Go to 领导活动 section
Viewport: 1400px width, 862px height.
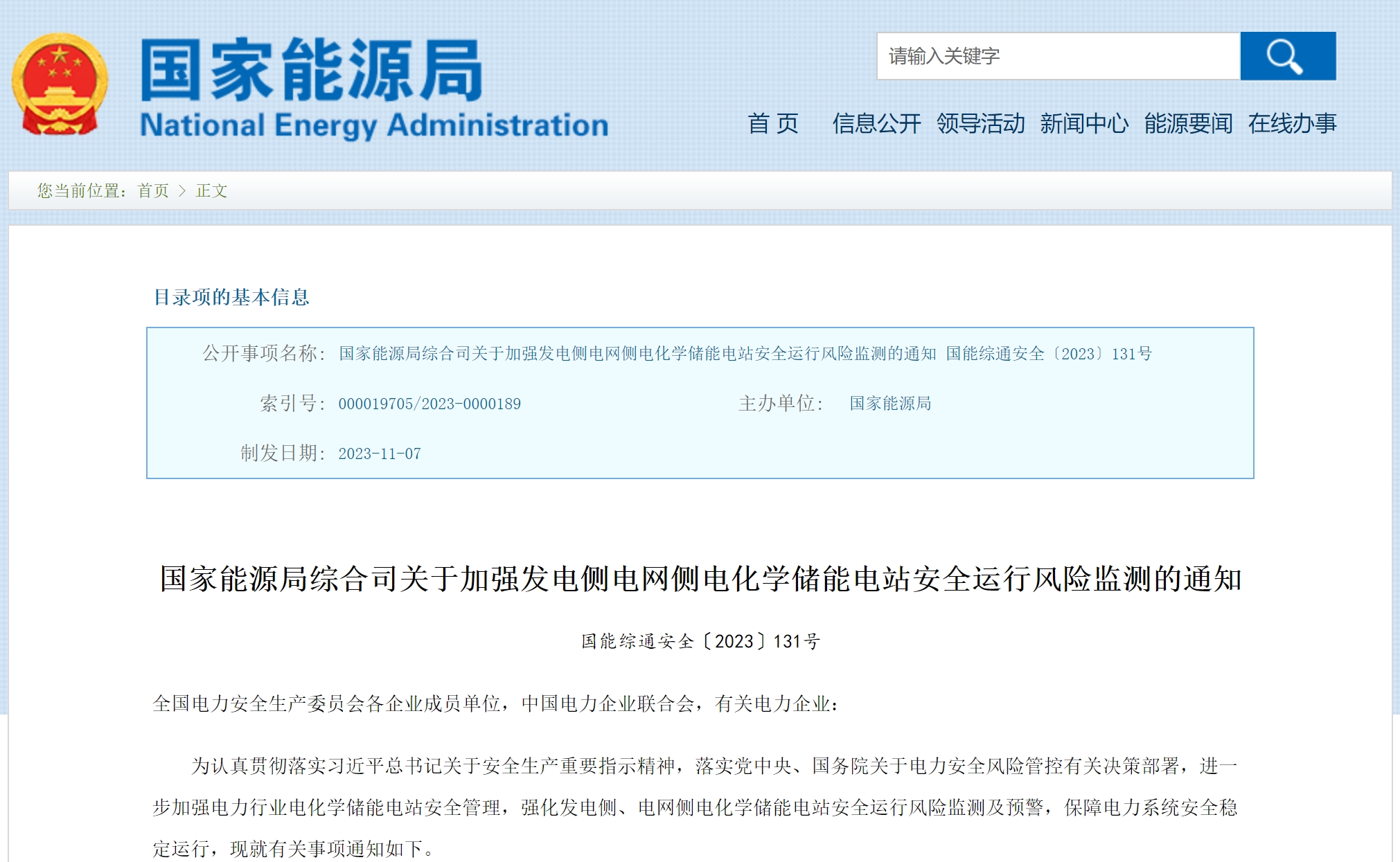click(x=980, y=123)
